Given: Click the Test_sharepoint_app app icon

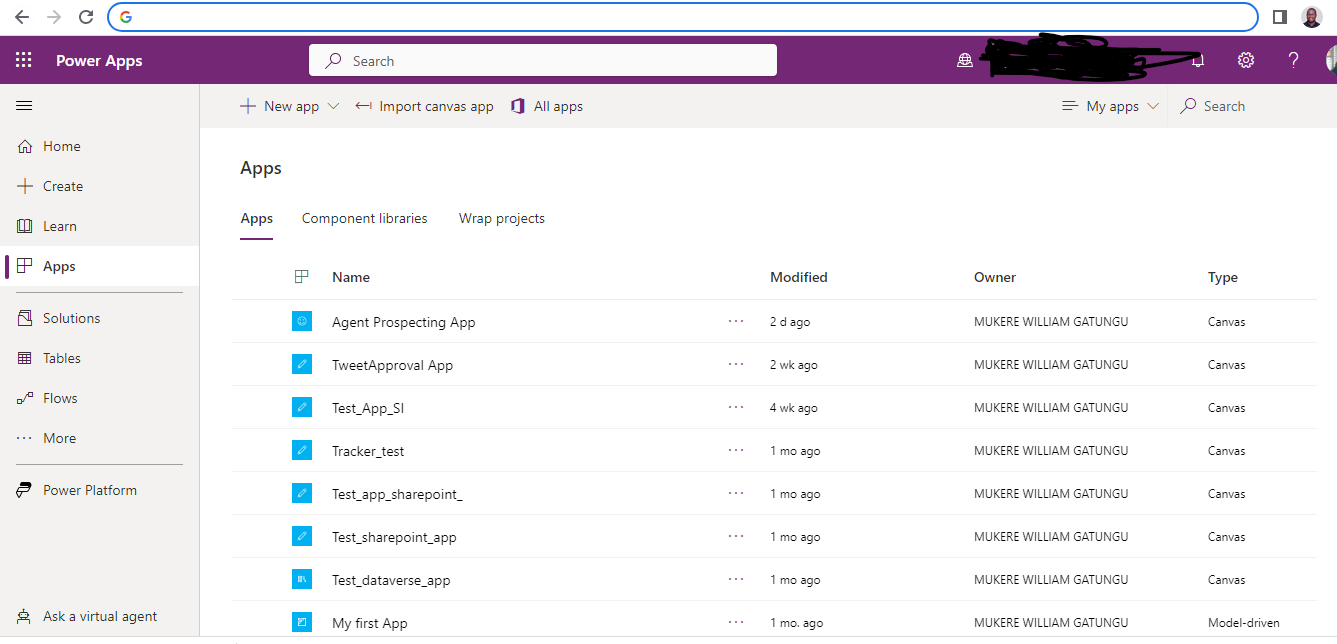Looking at the screenshot, I should tap(302, 536).
